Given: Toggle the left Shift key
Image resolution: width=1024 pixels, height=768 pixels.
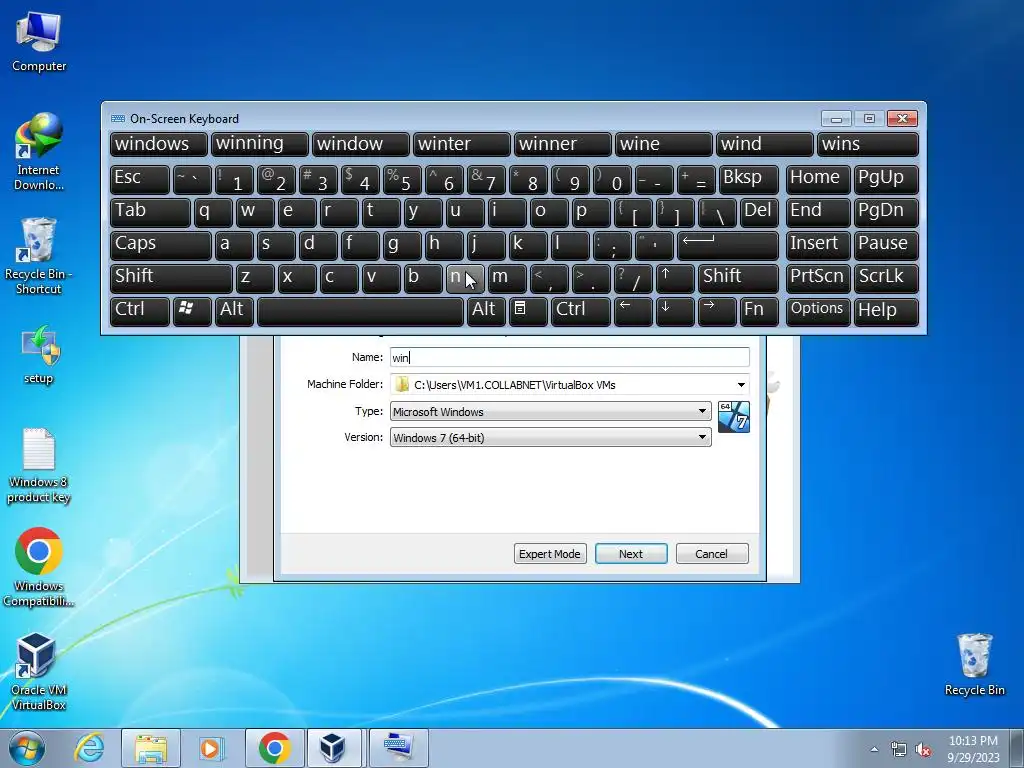Looking at the screenshot, I should point(171,278).
